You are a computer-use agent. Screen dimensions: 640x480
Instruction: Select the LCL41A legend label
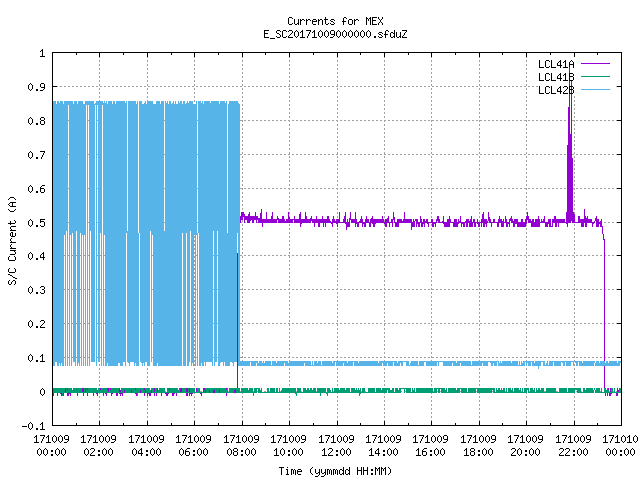click(556, 64)
